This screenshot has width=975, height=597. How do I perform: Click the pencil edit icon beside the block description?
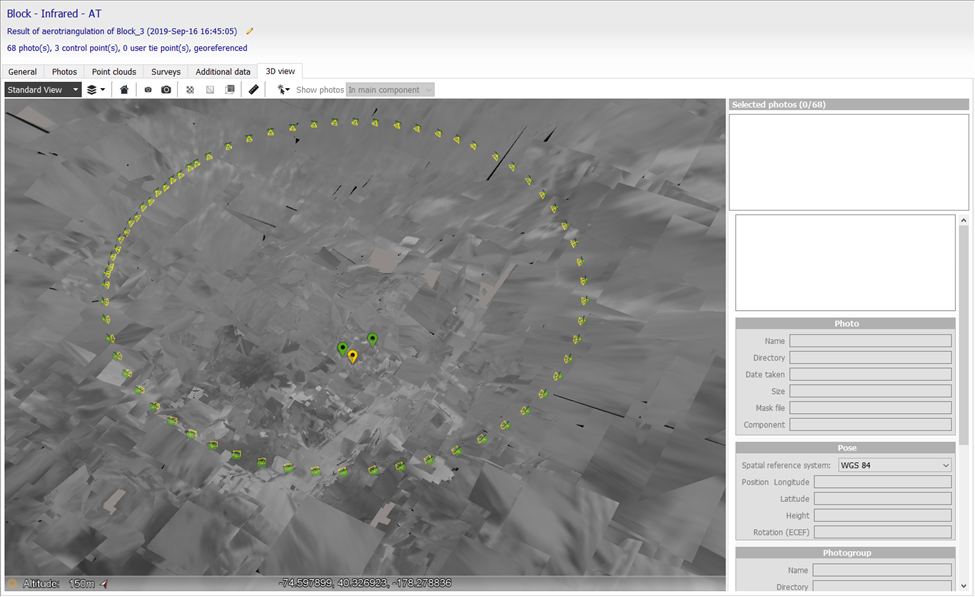point(250,32)
